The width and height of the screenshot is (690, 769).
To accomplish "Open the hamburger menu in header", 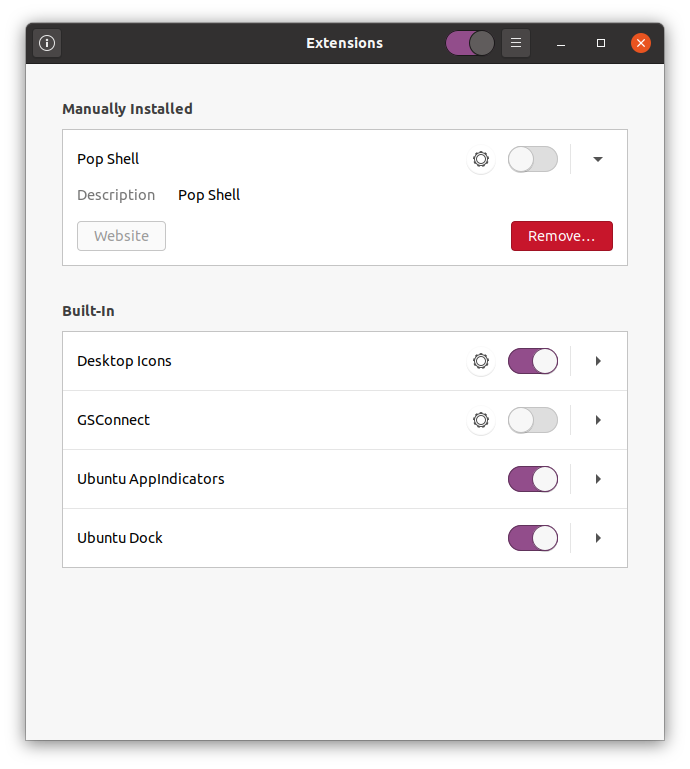I will click(515, 43).
